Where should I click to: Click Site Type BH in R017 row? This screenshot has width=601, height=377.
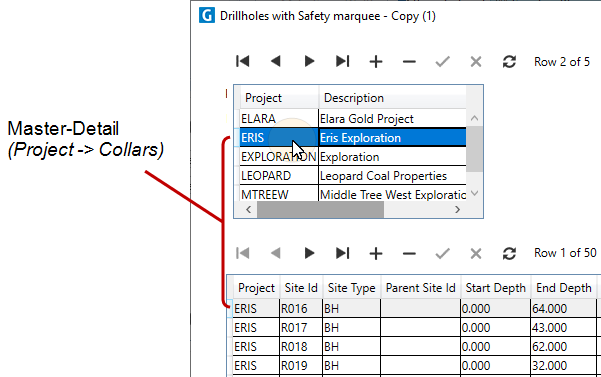(x=351, y=328)
